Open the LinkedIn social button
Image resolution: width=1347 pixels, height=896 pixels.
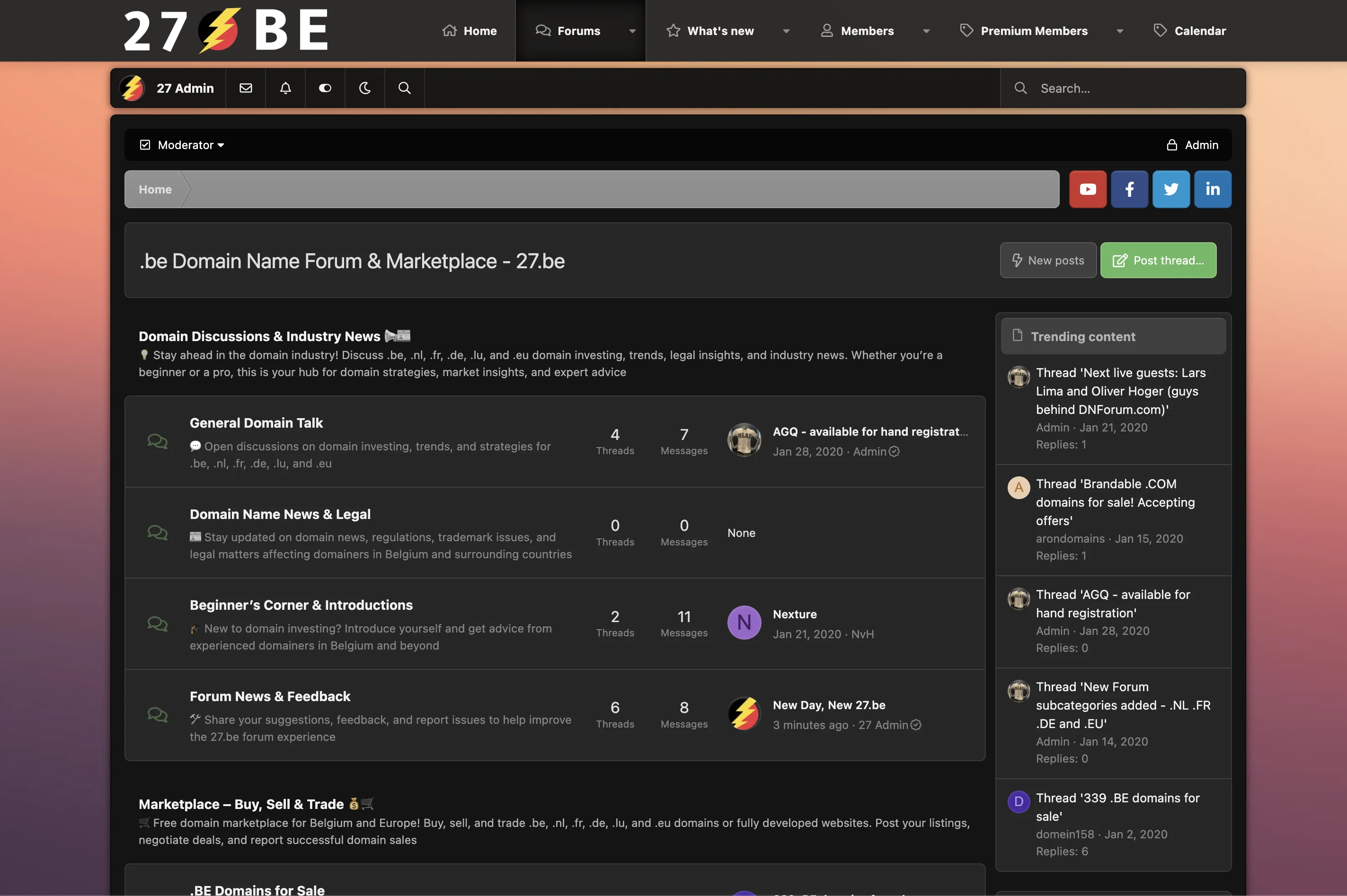click(1213, 189)
